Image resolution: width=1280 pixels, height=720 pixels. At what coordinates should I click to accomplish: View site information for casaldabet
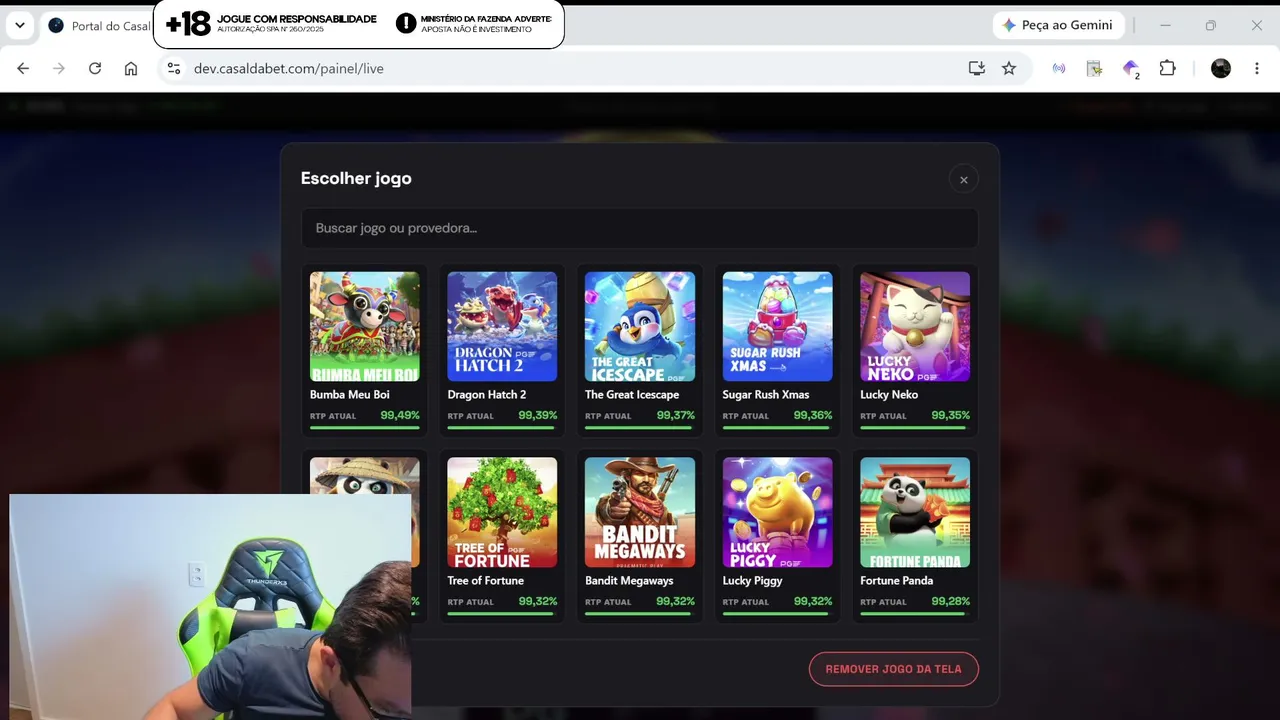174,68
